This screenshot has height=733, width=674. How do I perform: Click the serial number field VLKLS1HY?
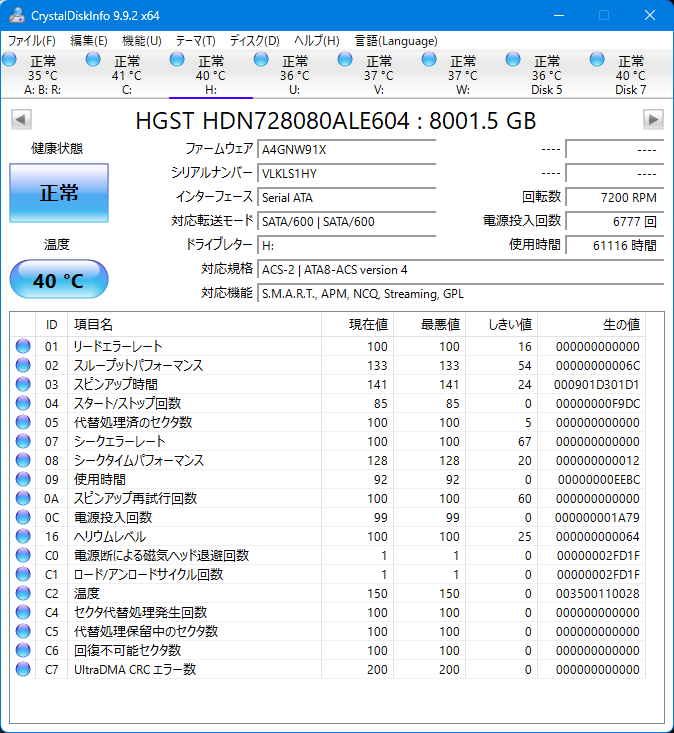coord(346,173)
